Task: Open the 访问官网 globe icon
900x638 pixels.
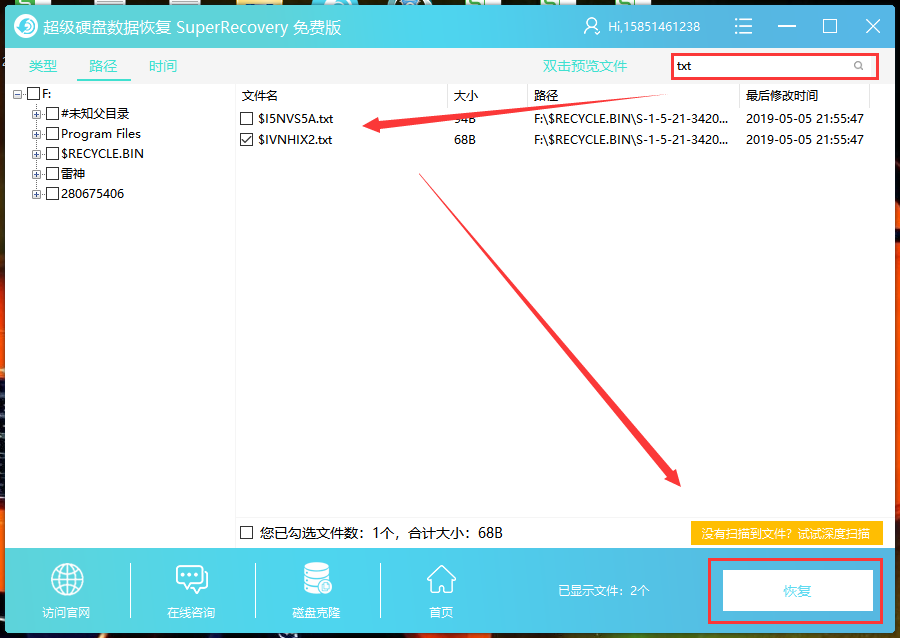Action: click(67, 579)
